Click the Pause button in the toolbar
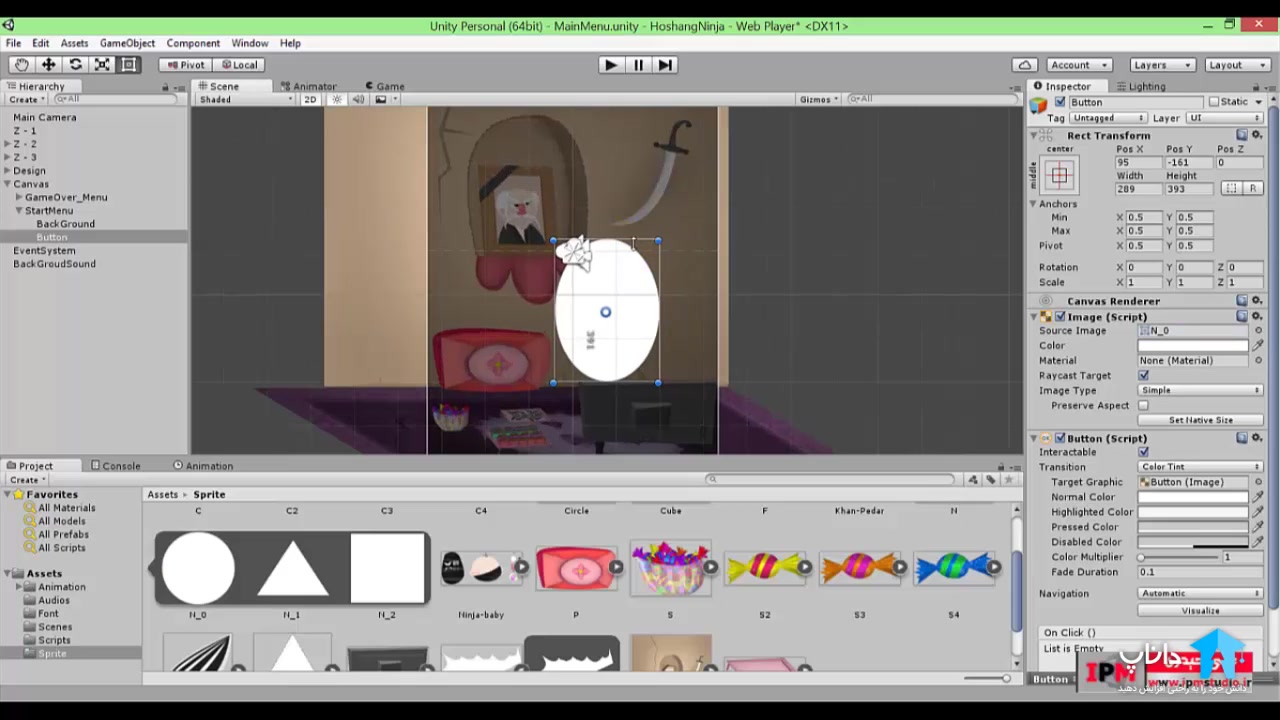This screenshot has height=720, width=1280. pos(638,65)
